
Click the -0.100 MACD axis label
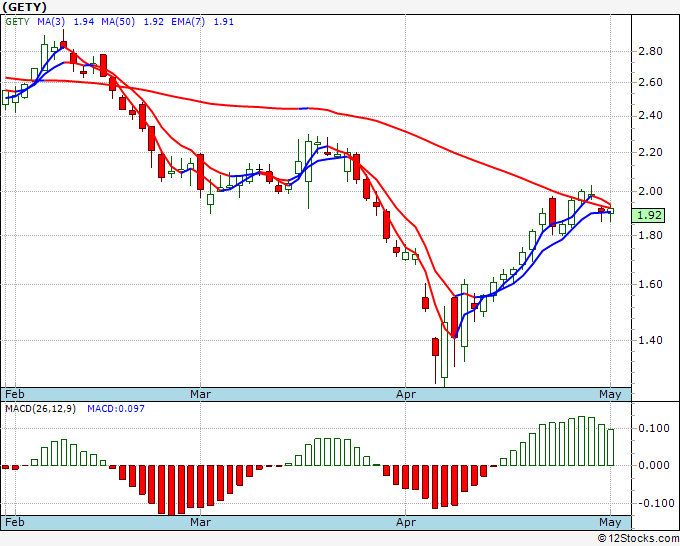[654, 503]
